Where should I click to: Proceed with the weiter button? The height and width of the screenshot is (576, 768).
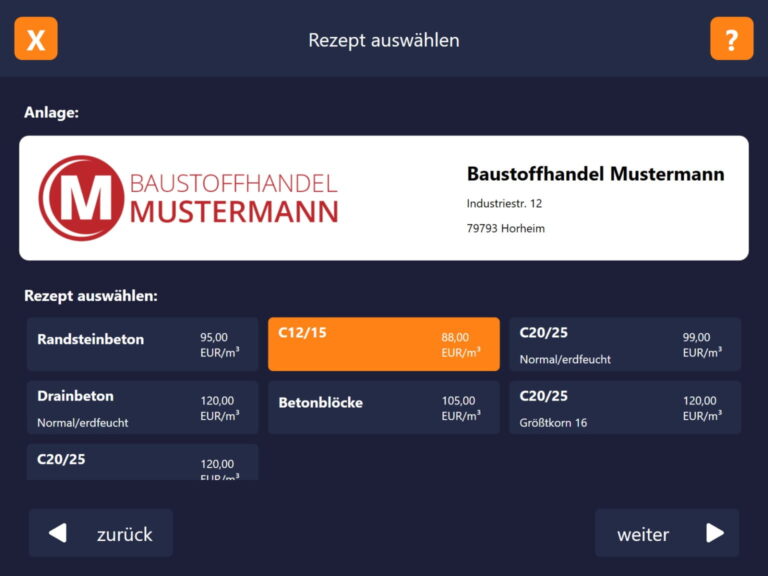(x=666, y=533)
